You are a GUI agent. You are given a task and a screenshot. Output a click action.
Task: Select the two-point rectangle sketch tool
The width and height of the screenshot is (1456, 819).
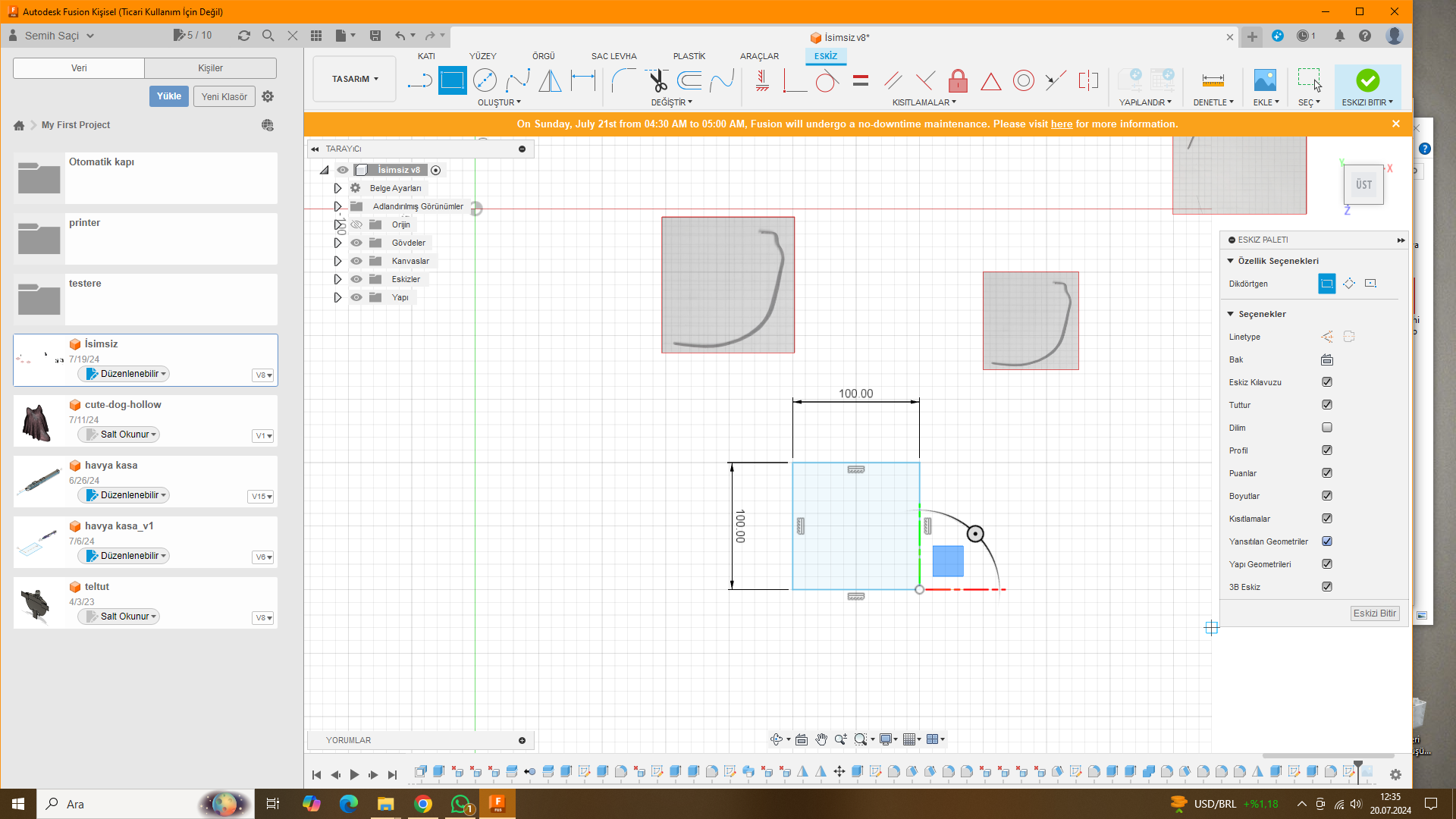(x=452, y=80)
